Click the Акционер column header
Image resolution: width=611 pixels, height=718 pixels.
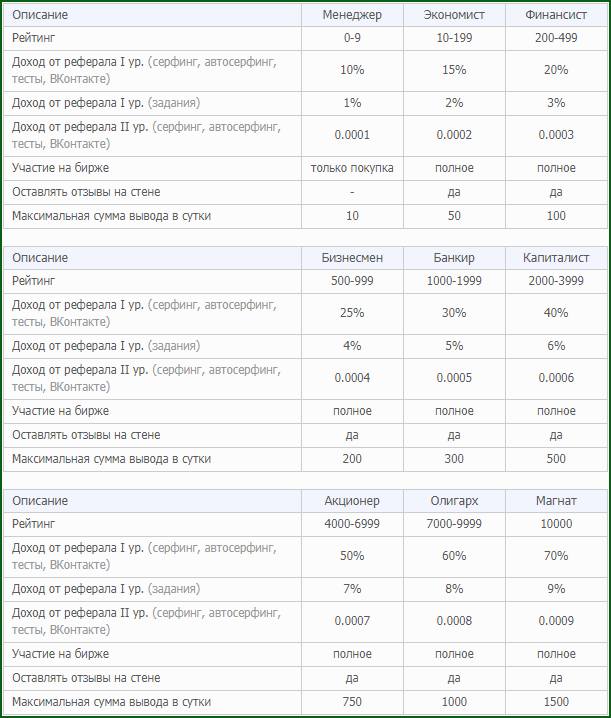[352, 500]
